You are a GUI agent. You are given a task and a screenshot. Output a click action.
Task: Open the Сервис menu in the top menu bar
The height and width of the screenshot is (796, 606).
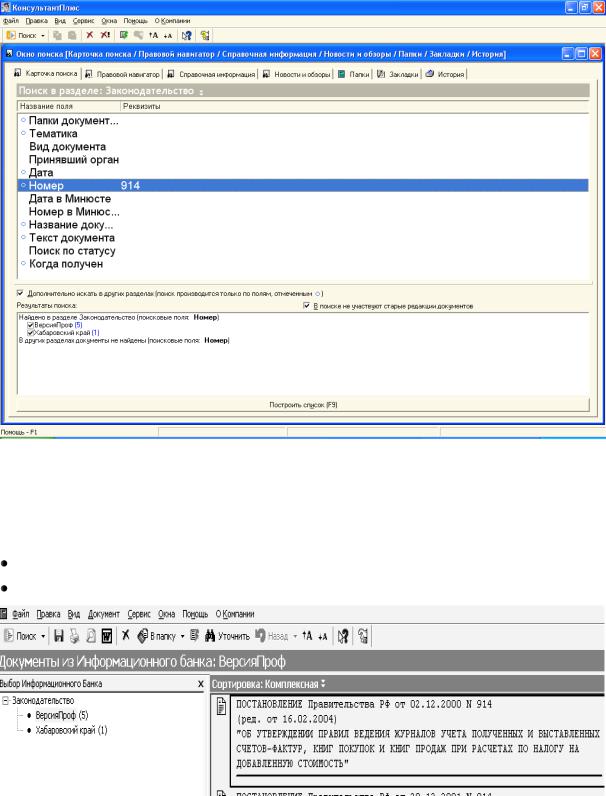click(x=83, y=21)
